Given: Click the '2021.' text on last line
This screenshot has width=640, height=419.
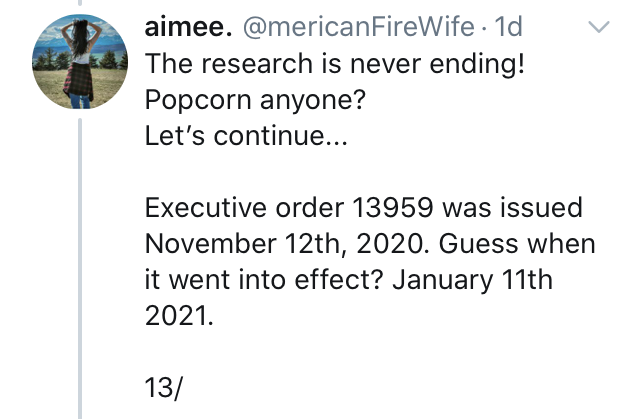Looking at the screenshot, I should pyautogui.click(x=179, y=316).
